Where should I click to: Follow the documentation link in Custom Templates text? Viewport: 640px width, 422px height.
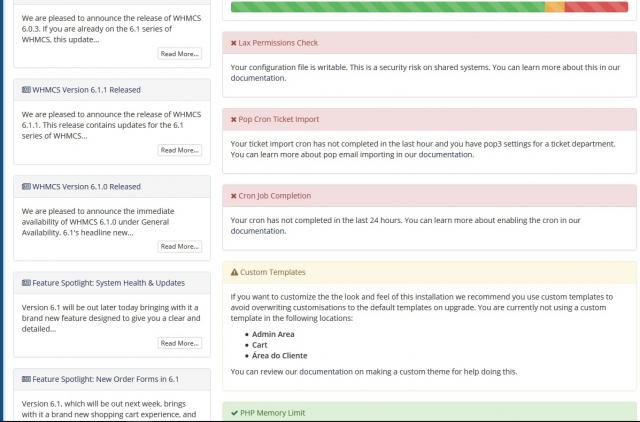click(x=327, y=372)
